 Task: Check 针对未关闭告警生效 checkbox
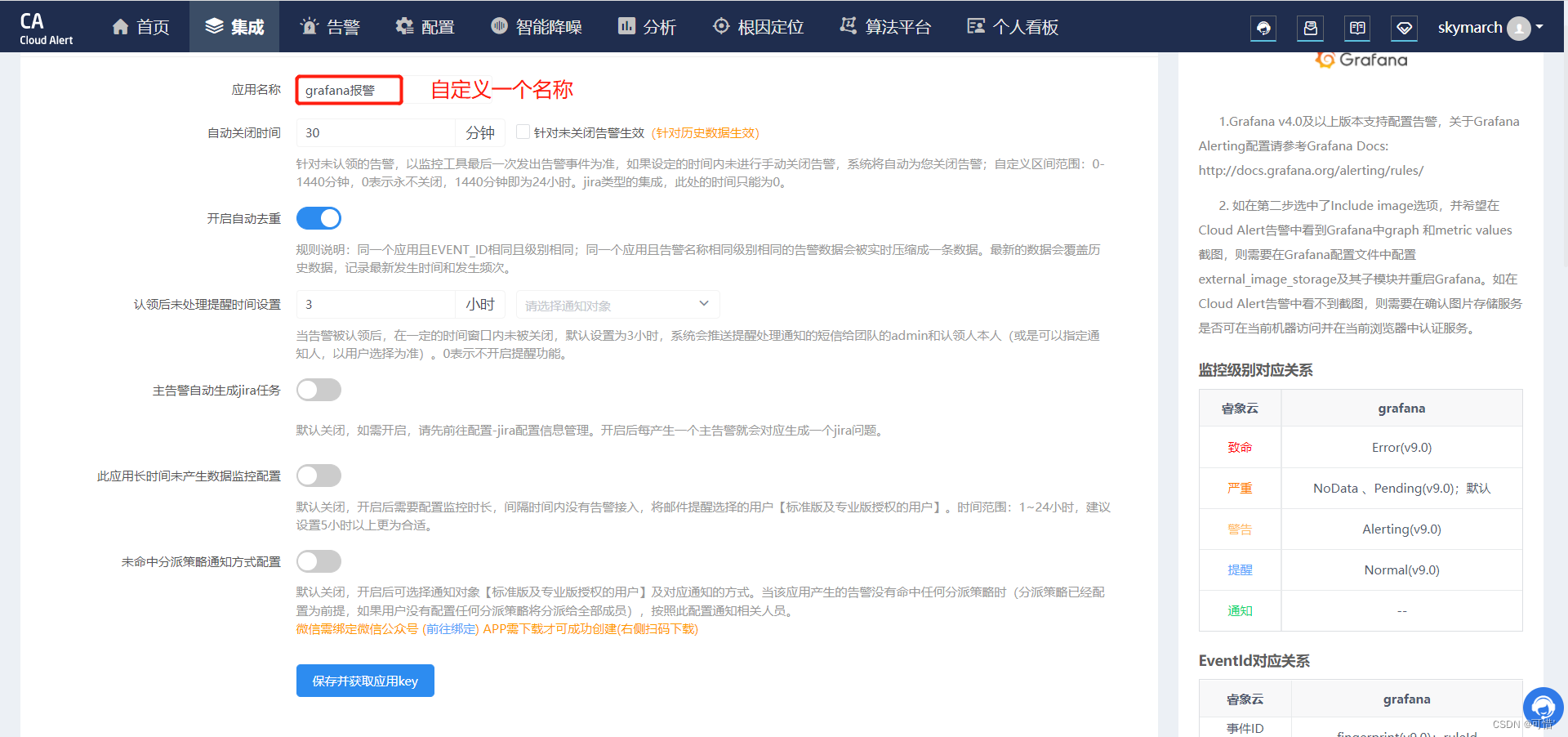523,132
